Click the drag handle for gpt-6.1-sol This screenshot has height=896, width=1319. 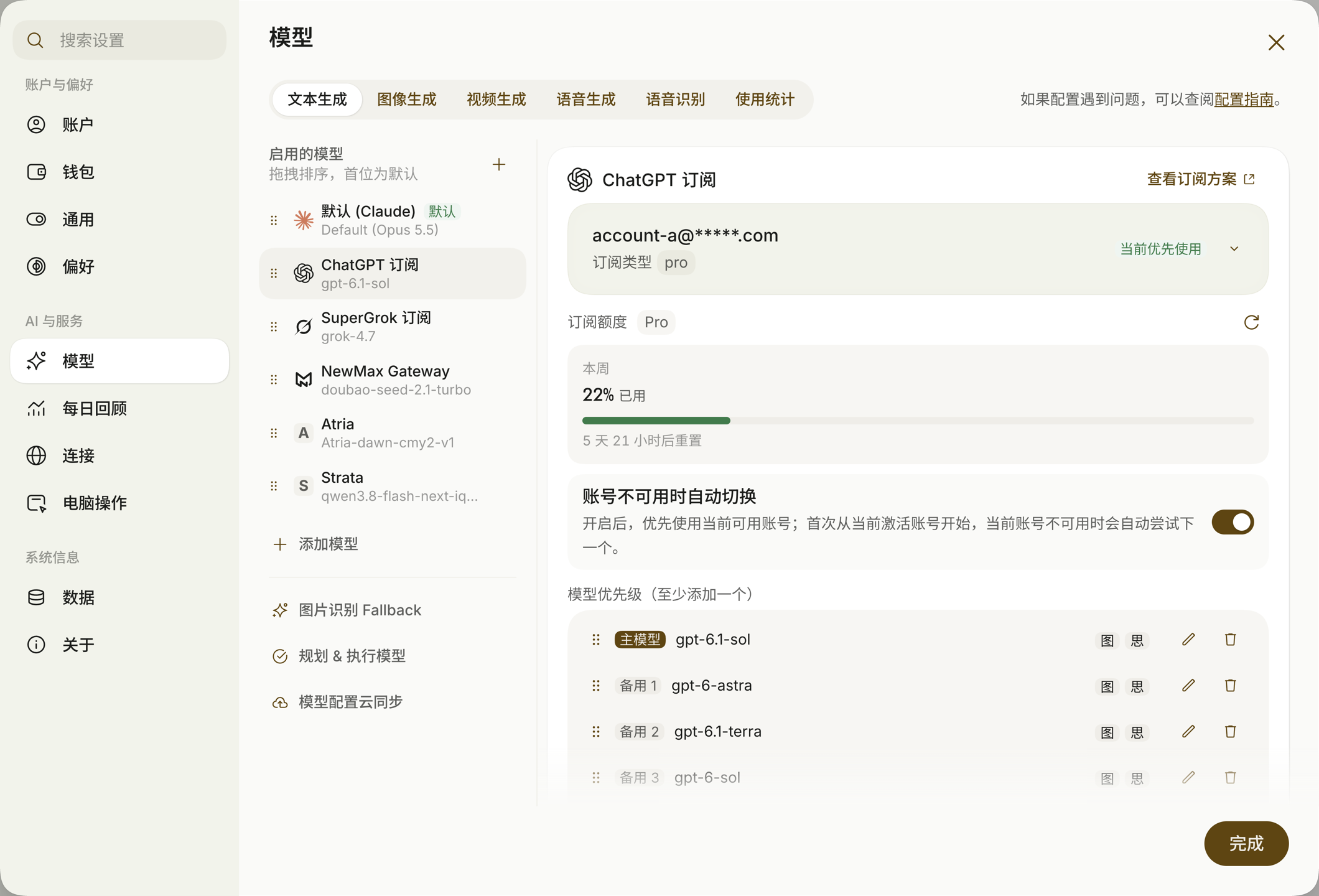point(595,640)
